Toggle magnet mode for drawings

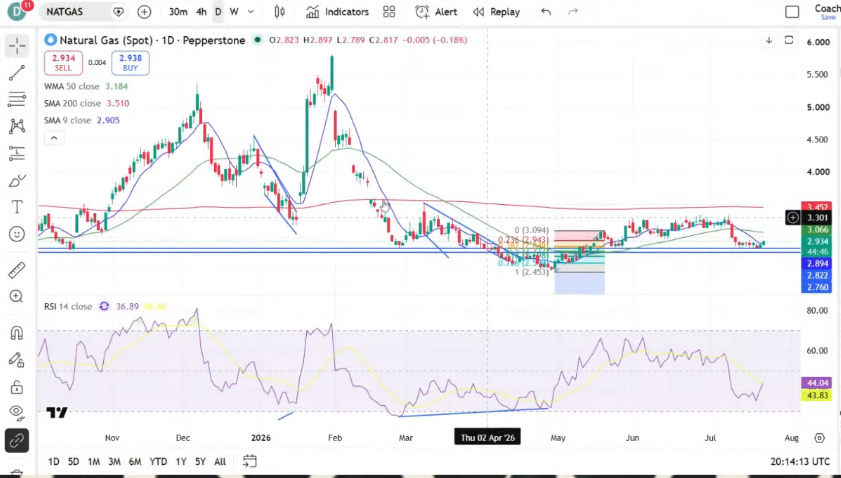tap(17, 333)
